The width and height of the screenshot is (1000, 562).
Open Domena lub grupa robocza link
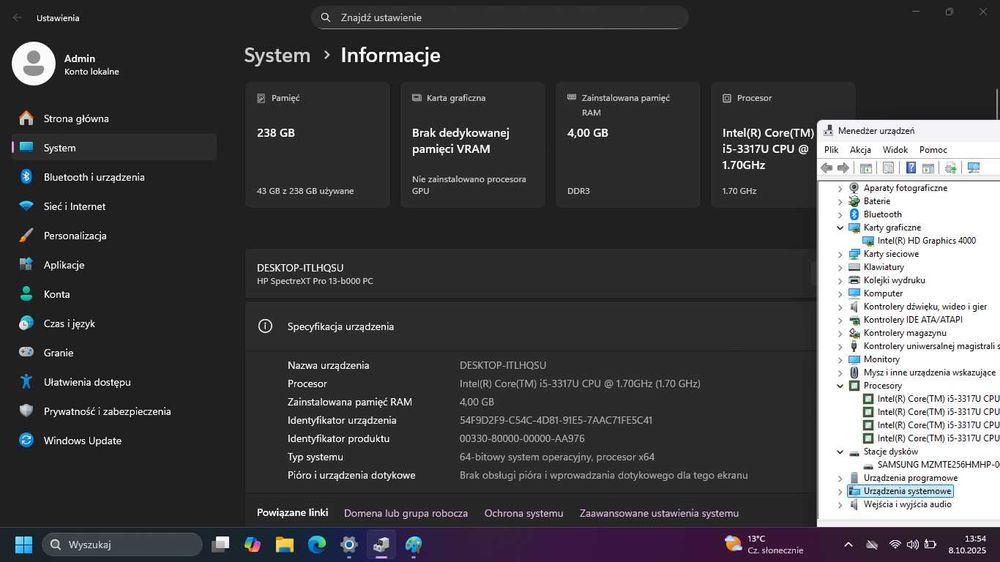pos(406,514)
